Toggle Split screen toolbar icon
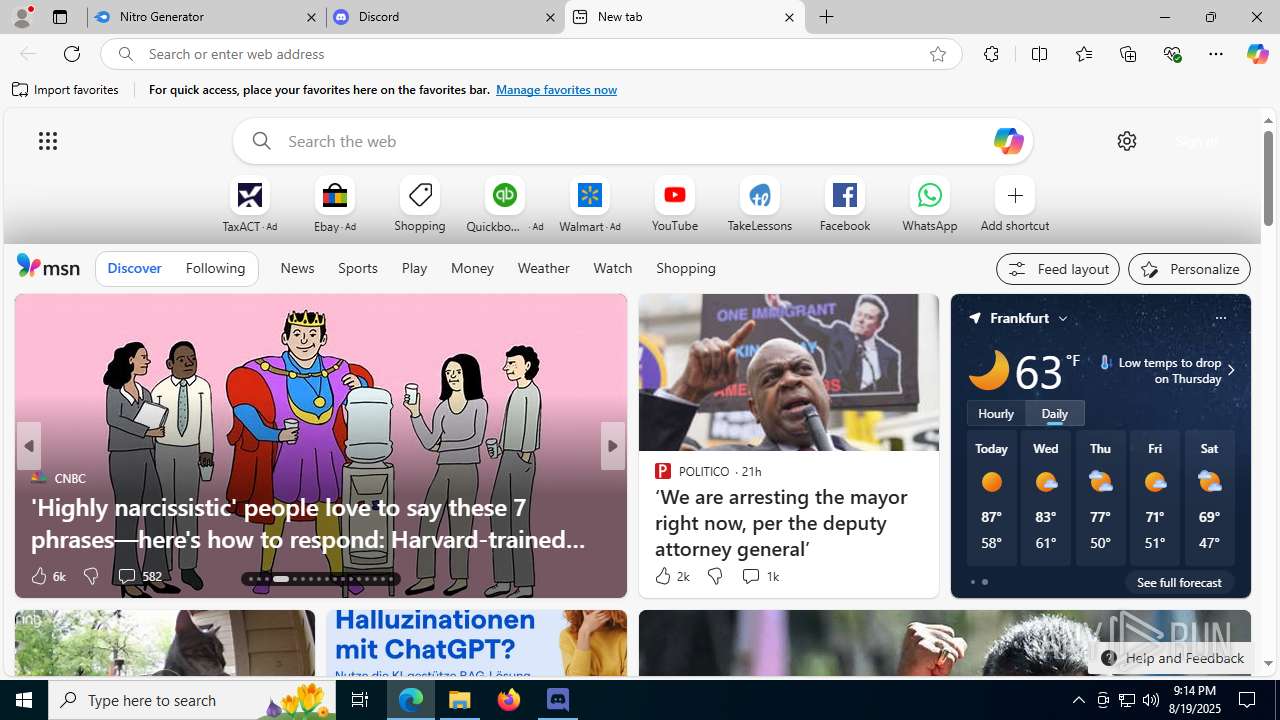This screenshot has height=720, width=1280. coord(1039,54)
